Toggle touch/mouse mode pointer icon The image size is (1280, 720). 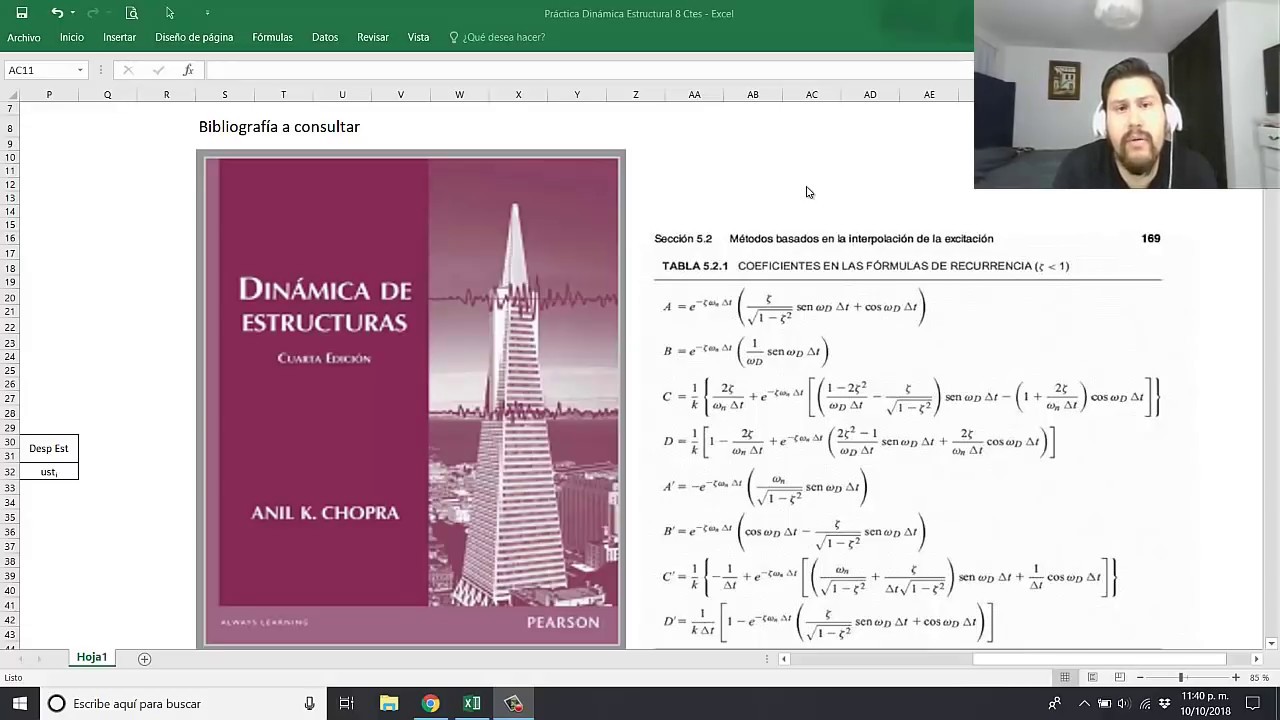coord(169,13)
